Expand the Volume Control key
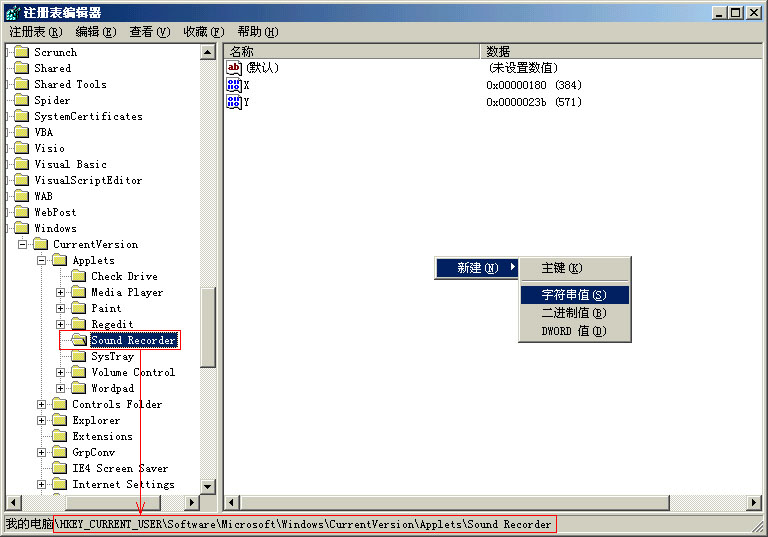768x537 pixels. point(60,372)
